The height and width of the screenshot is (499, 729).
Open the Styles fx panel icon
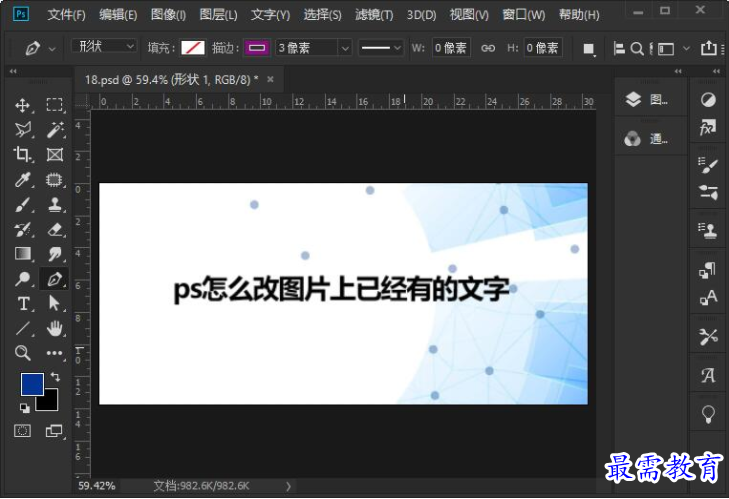tap(708, 127)
